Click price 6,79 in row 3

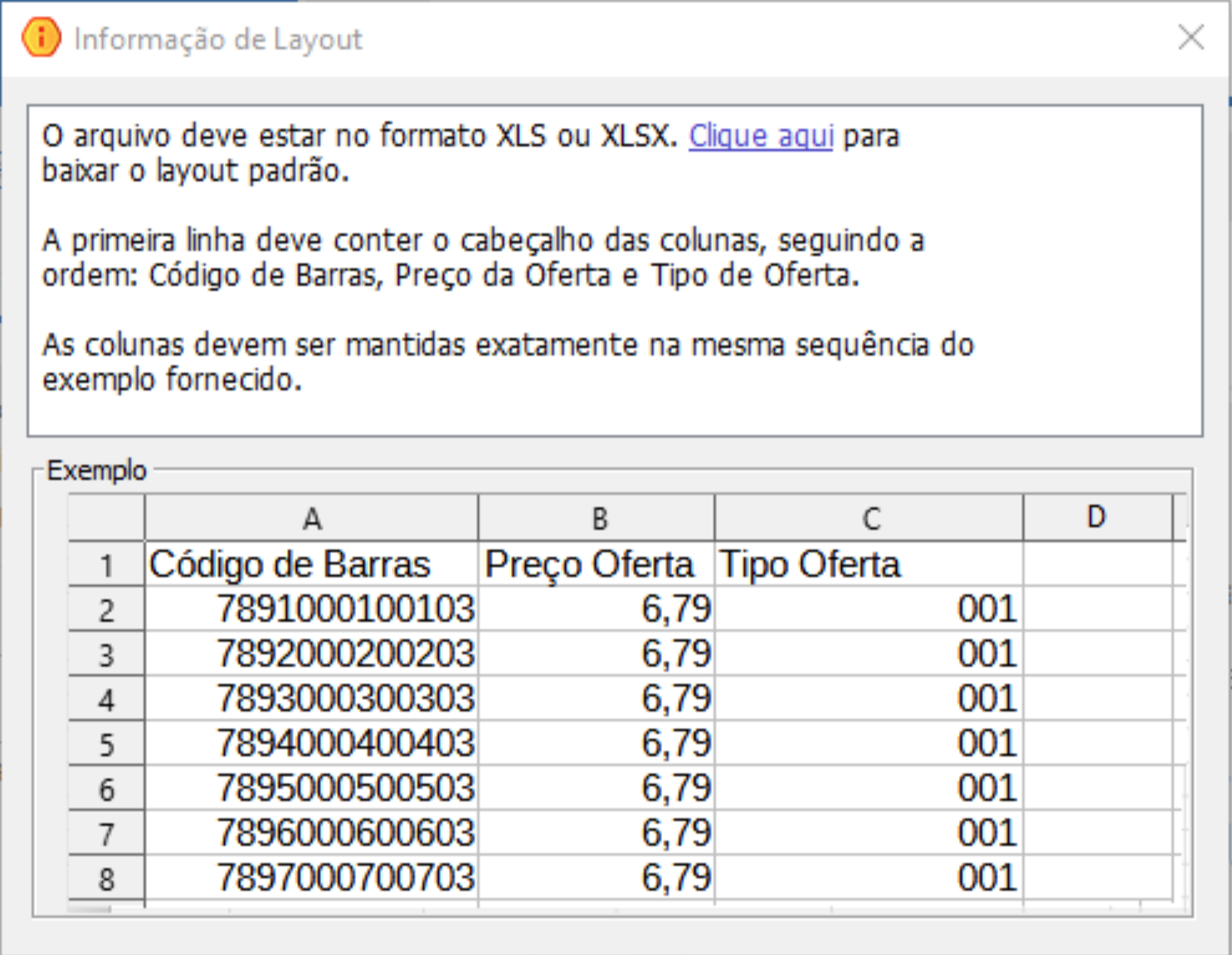[675, 655]
